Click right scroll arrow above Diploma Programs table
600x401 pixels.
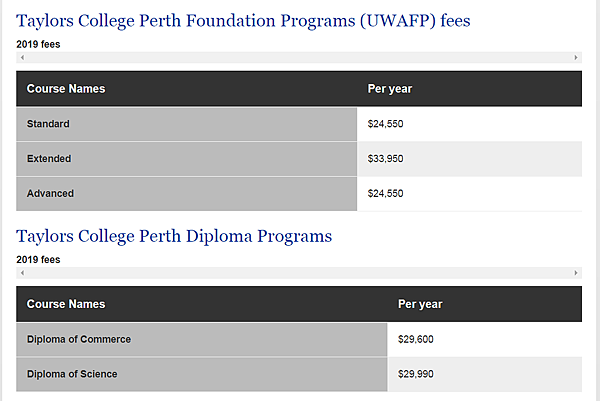tap(576, 273)
